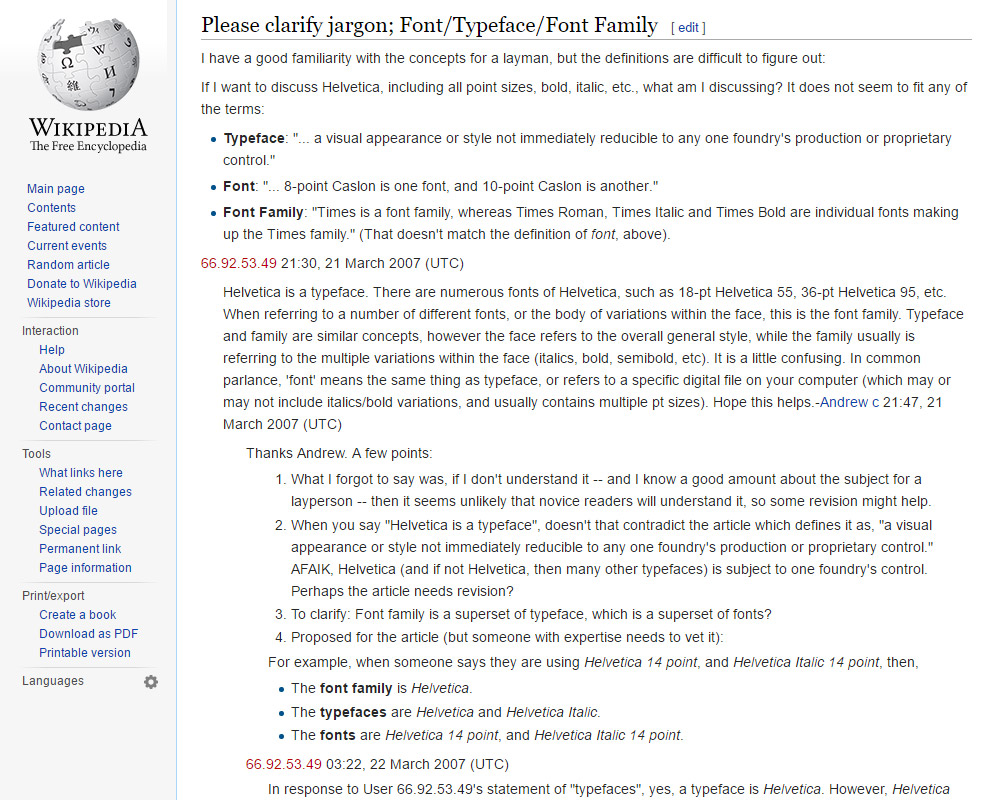Collapse the Interaction sidebar section
Image resolution: width=993 pixels, height=800 pixels.
pyautogui.click(x=51, y=331)
